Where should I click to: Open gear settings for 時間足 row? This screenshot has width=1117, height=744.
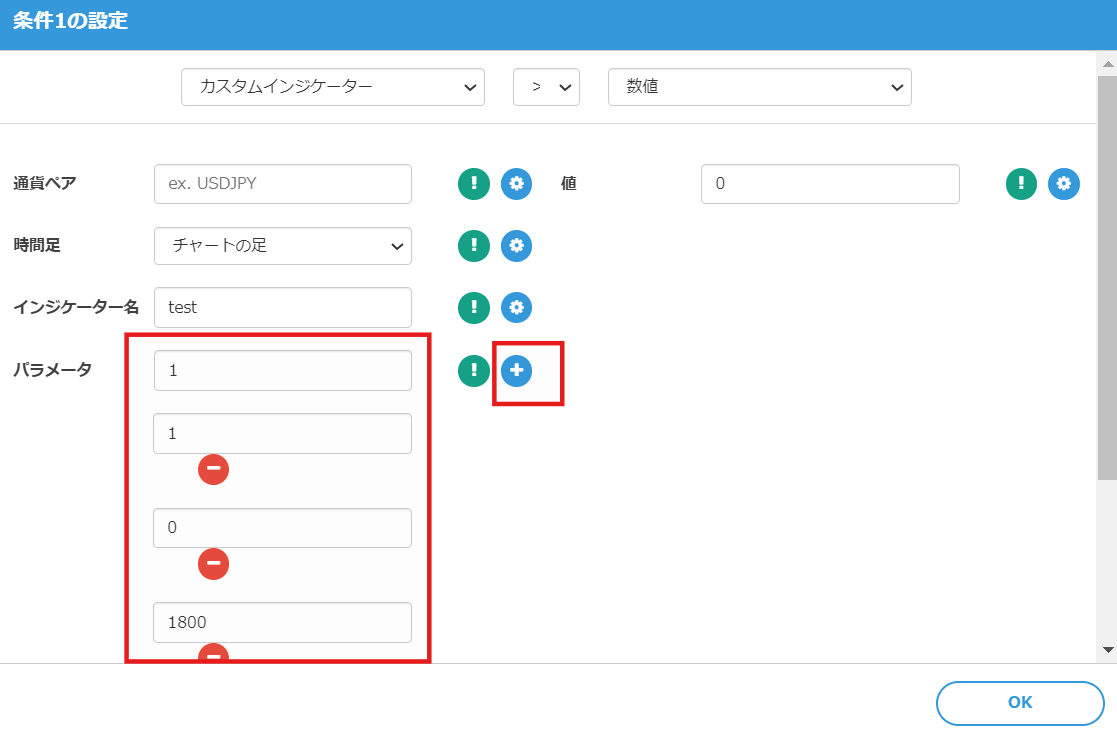516,246
